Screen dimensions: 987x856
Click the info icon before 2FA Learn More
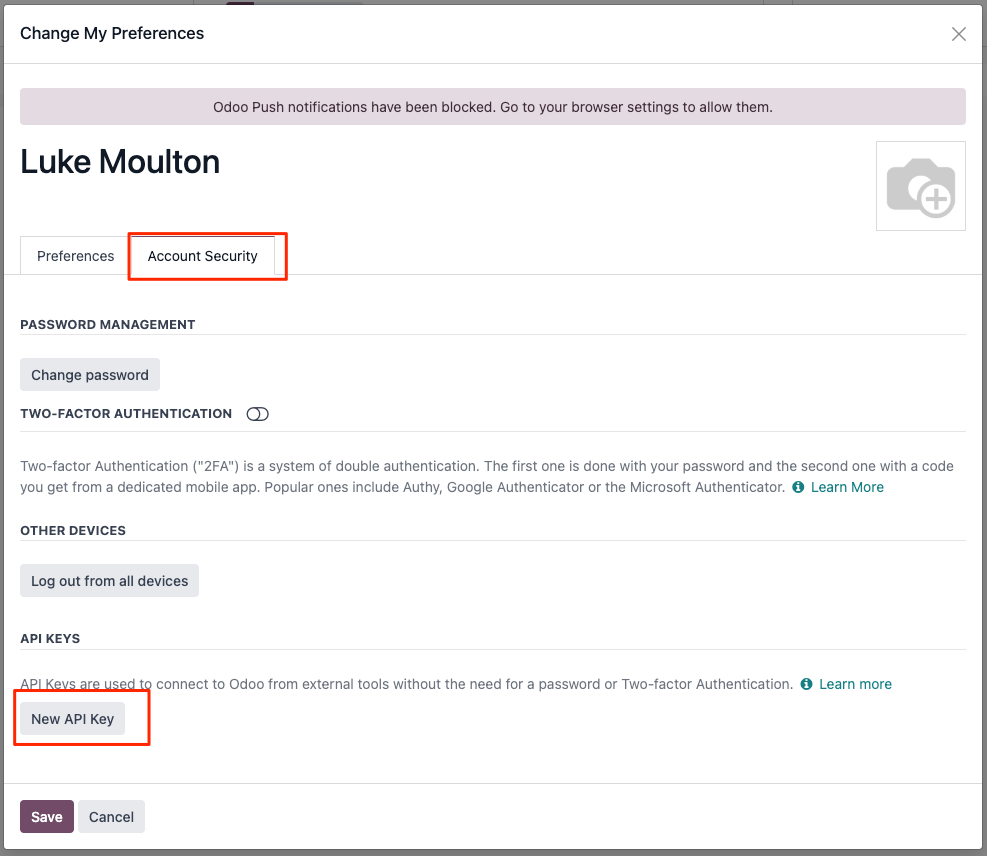[x=797, y=487]
